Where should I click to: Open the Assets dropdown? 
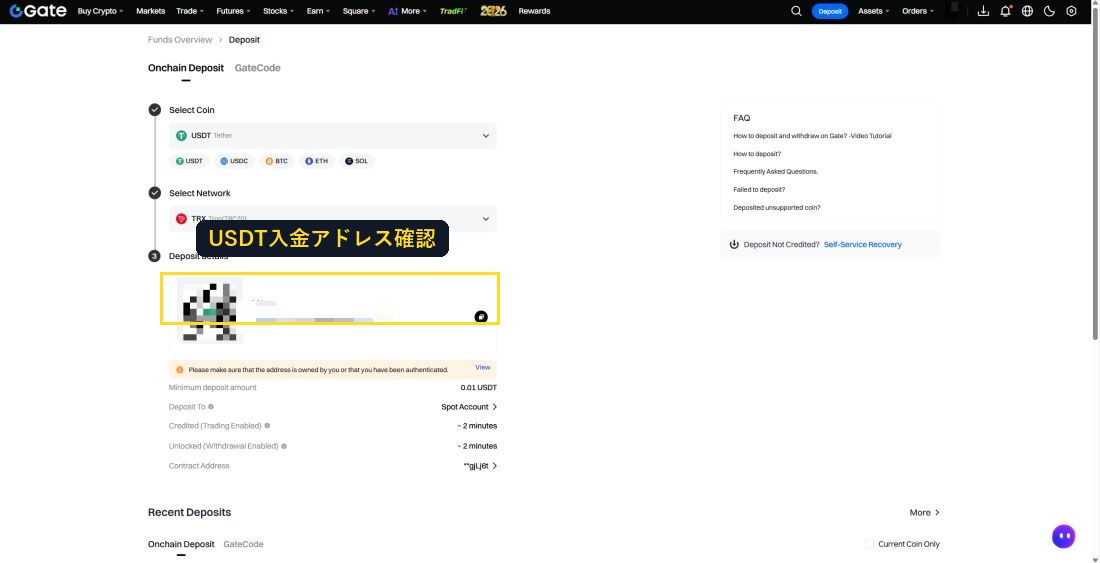[x=874, y=11]
